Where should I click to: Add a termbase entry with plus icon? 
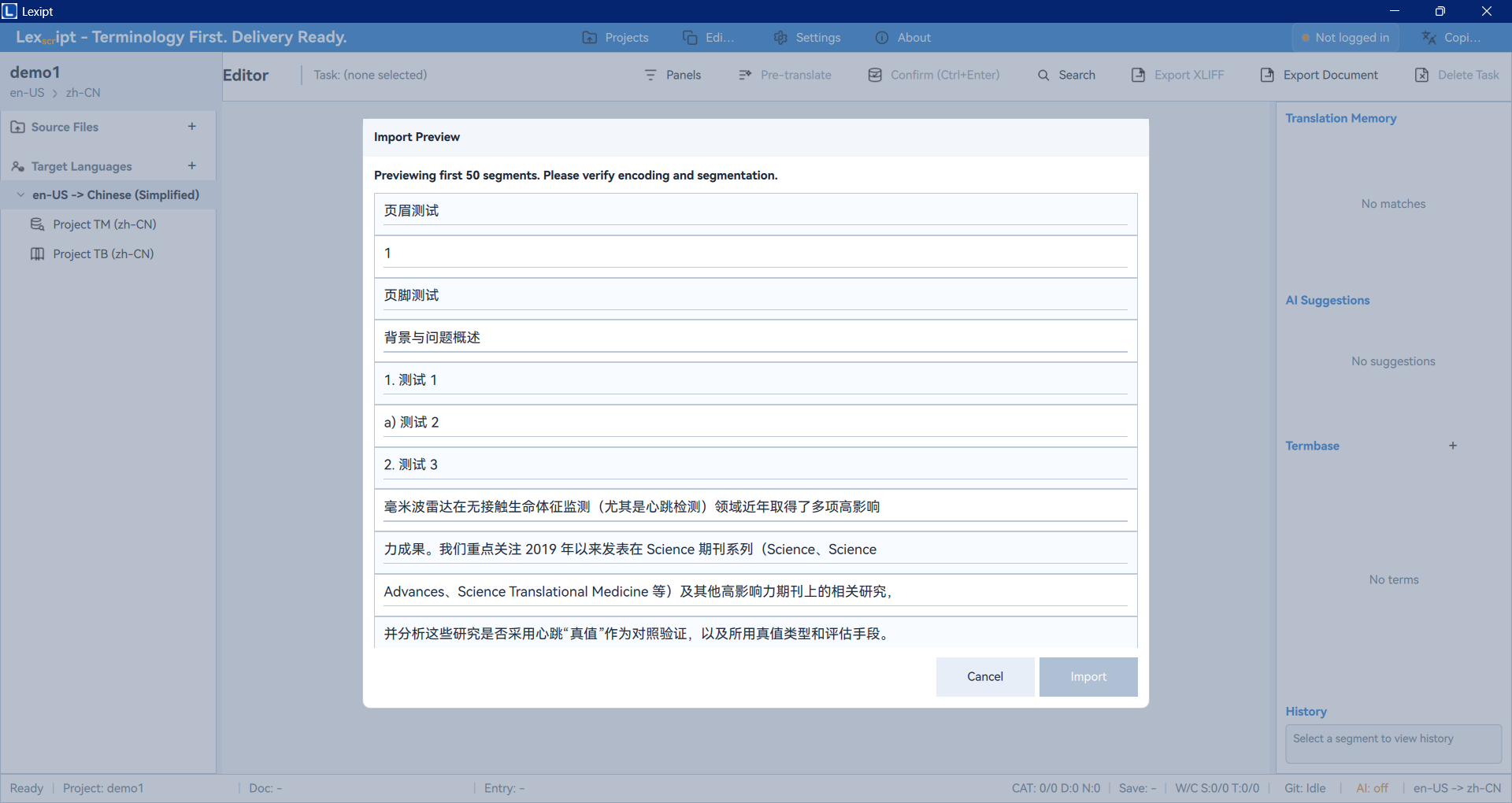1452,446
